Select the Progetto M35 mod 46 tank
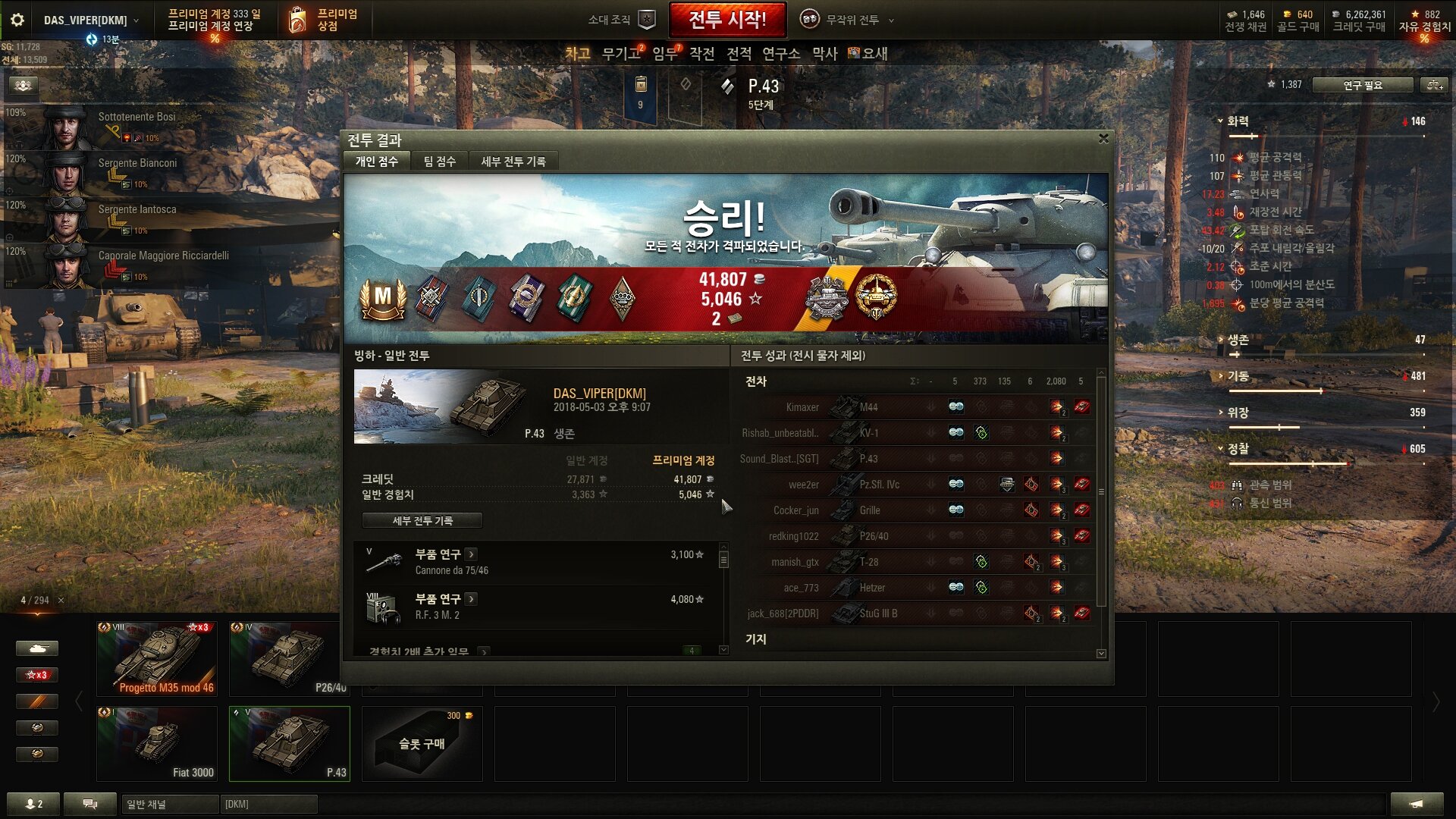The height and width of the screenshot is (819, 1456). pos(157,659)
